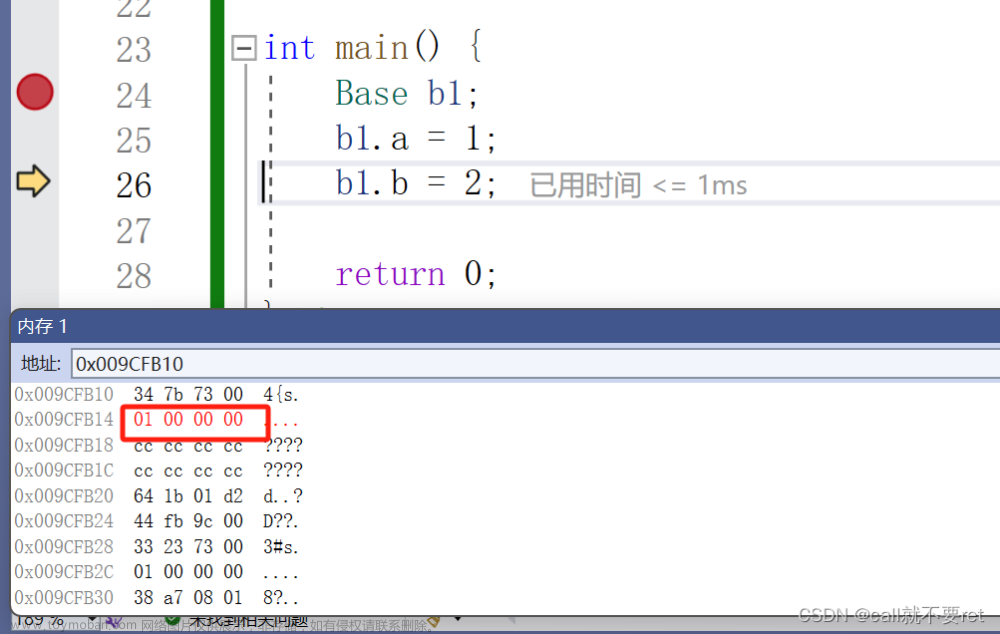The width and height of the screenshot is (1000, 634).
Task: Remove the red breakpoint on line 24
Action: [35, 92]
